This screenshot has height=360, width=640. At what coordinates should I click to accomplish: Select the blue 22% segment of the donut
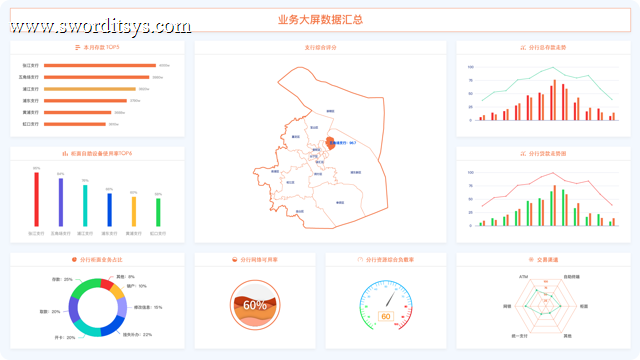pyautogui.click(x=113, y=325)
